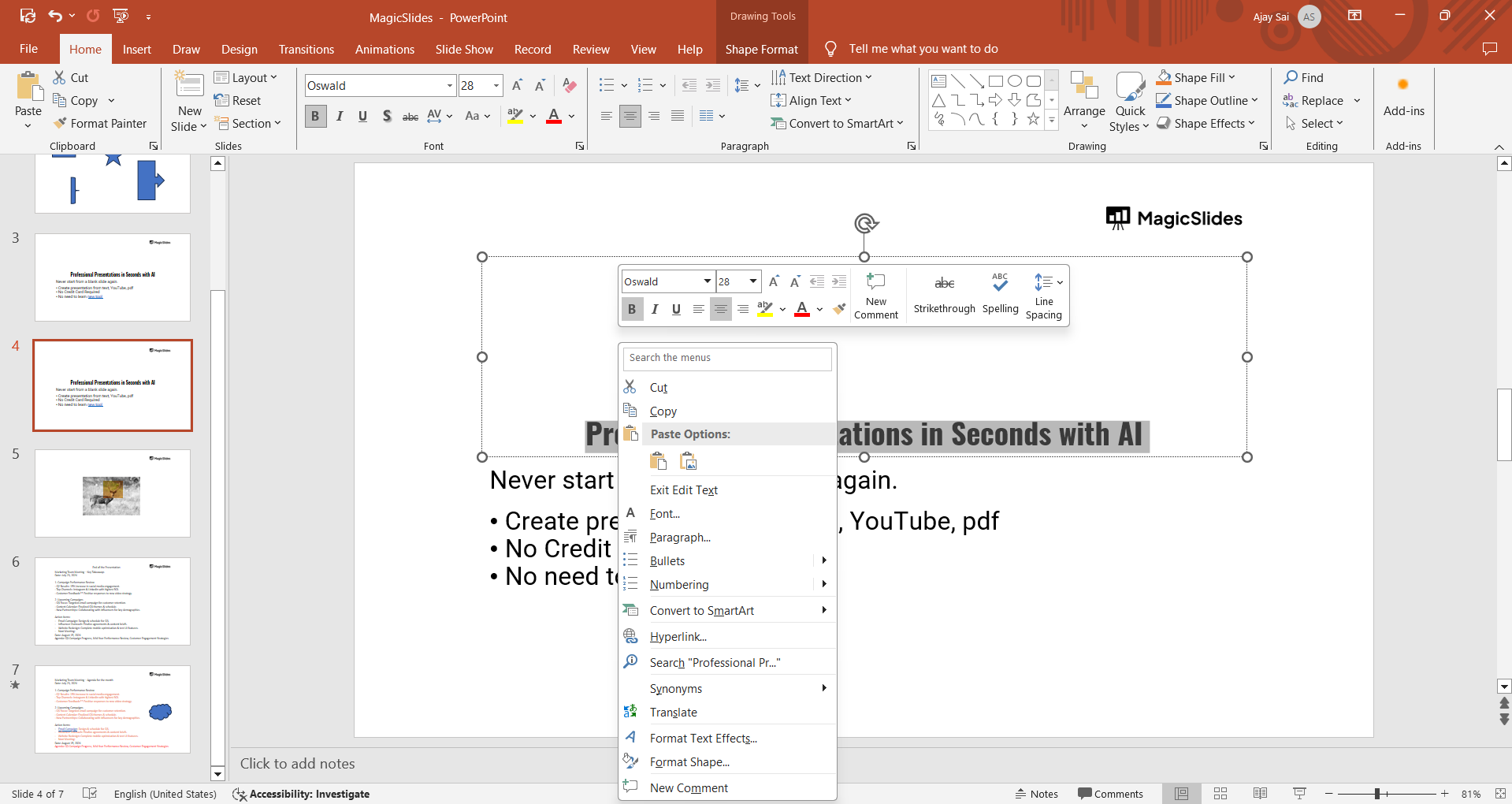1512x804 pixels.
Task: Insert a New Slide using ribbon icon
Action: click(189, 85)
